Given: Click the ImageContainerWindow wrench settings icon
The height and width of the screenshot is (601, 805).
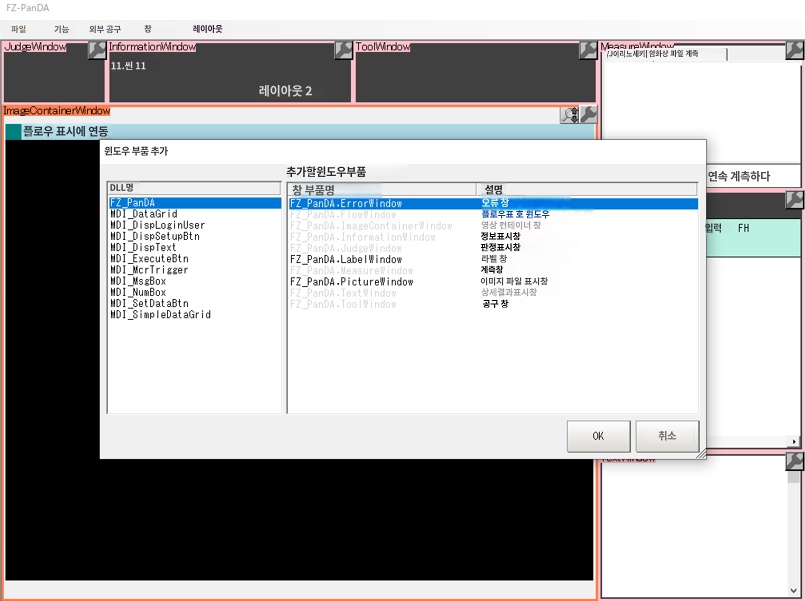Looking at the screenshot, I should (588, 114).
